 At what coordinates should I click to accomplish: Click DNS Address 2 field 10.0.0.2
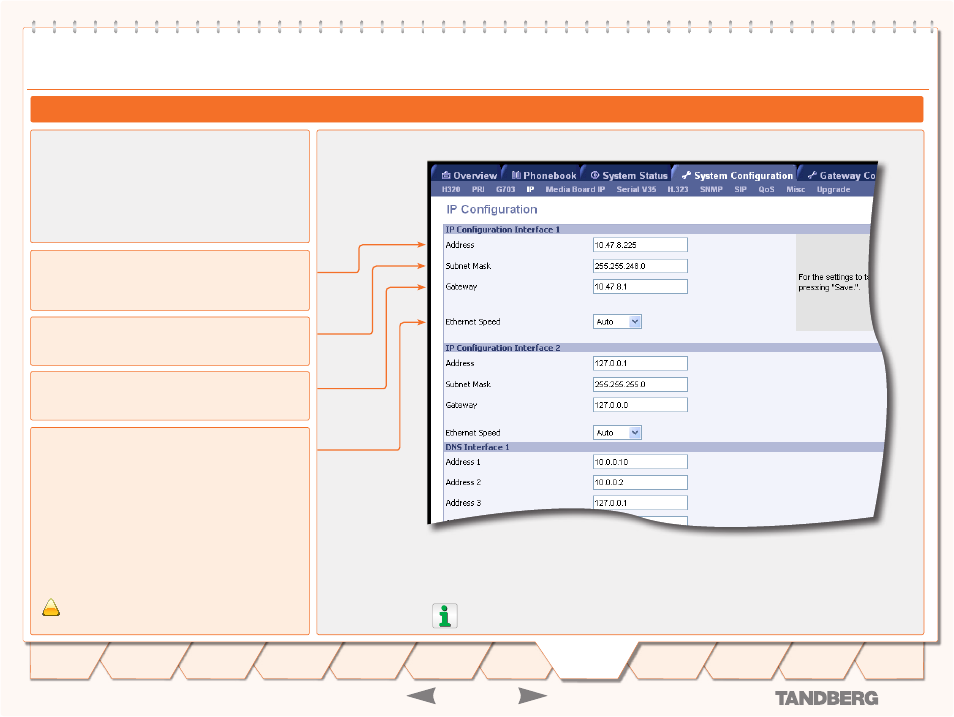(x=640, y=483)
